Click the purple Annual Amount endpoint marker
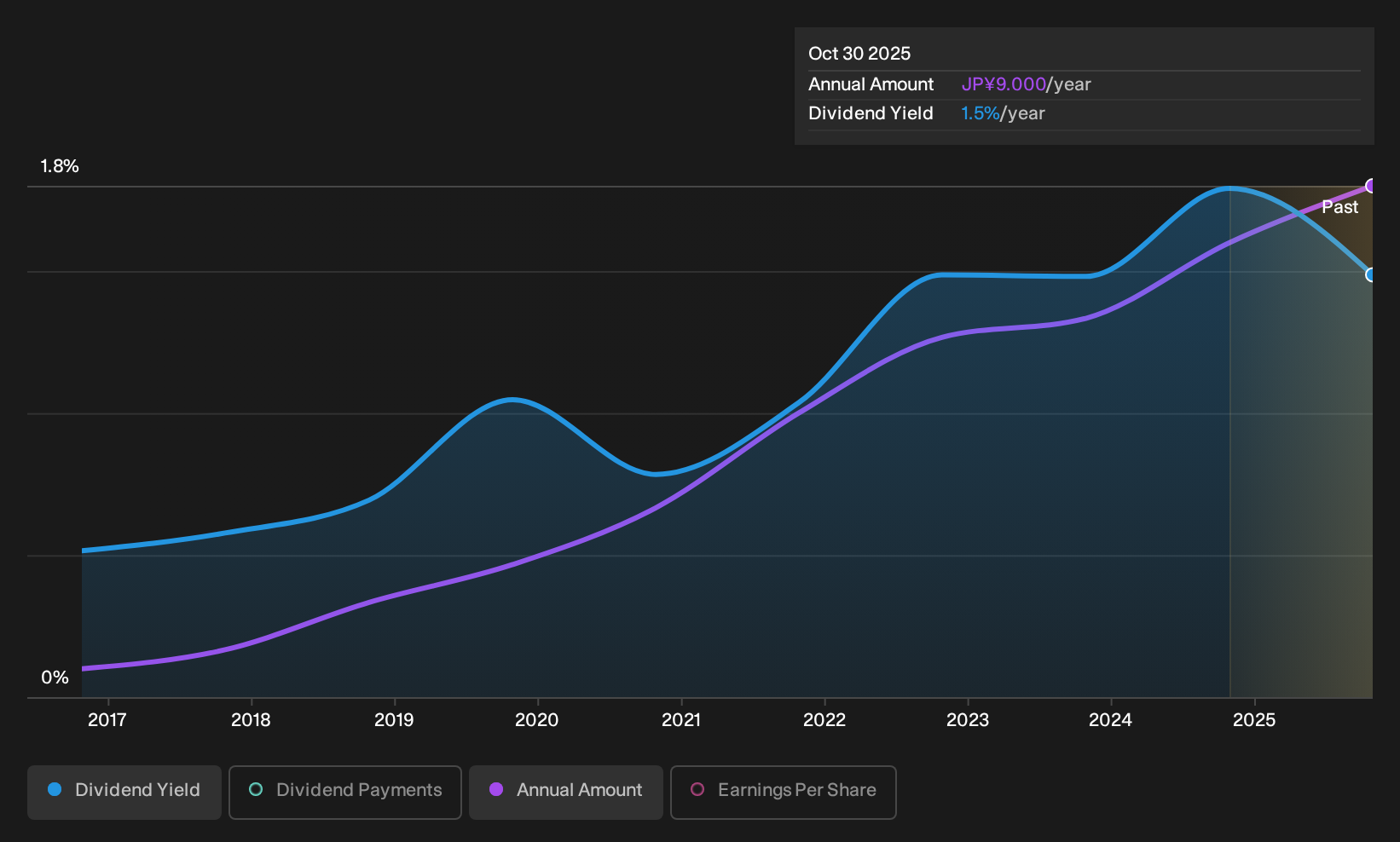The width and height of the screenshot is (1400, 842). pos(1371,186)
